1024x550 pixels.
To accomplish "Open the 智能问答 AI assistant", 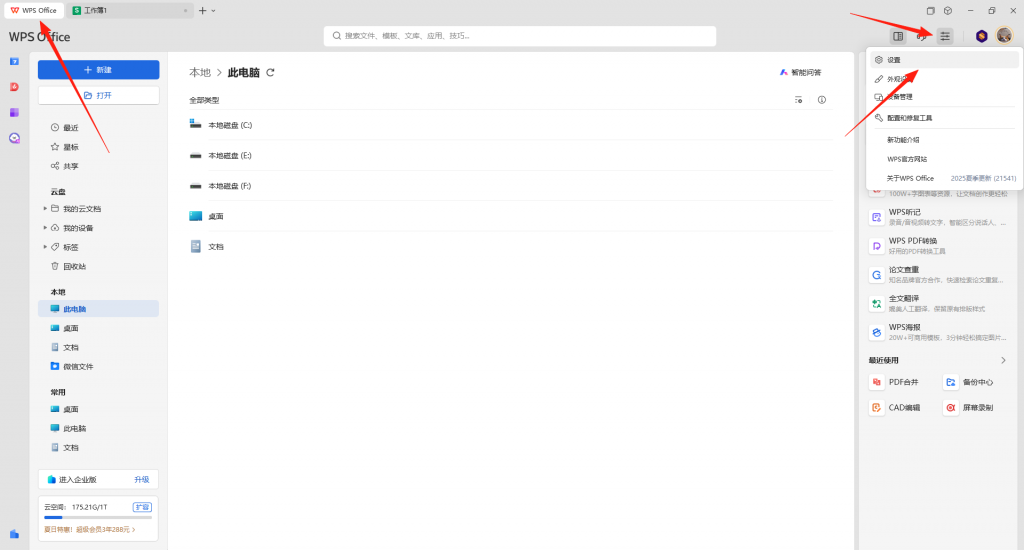I will [800, 73].
